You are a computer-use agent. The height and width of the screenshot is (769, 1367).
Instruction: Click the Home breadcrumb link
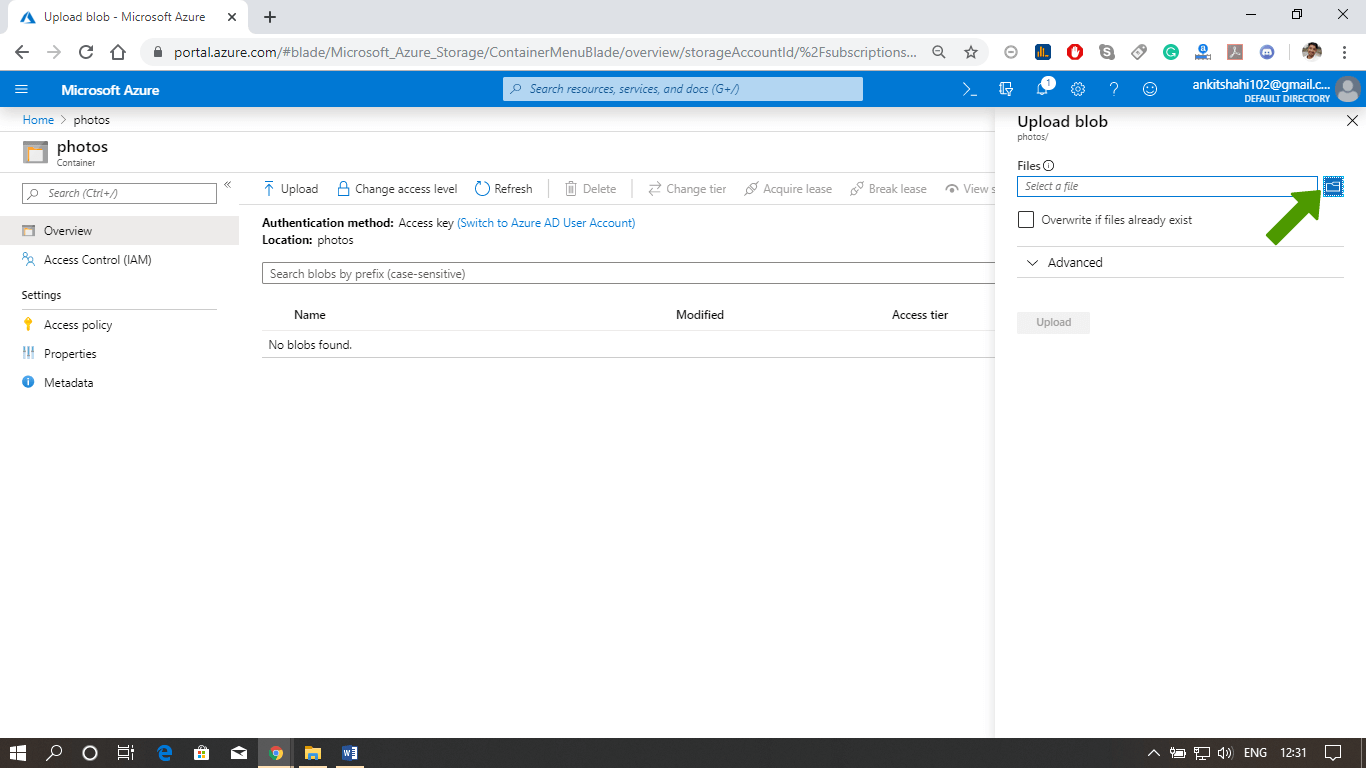point(38,120)
